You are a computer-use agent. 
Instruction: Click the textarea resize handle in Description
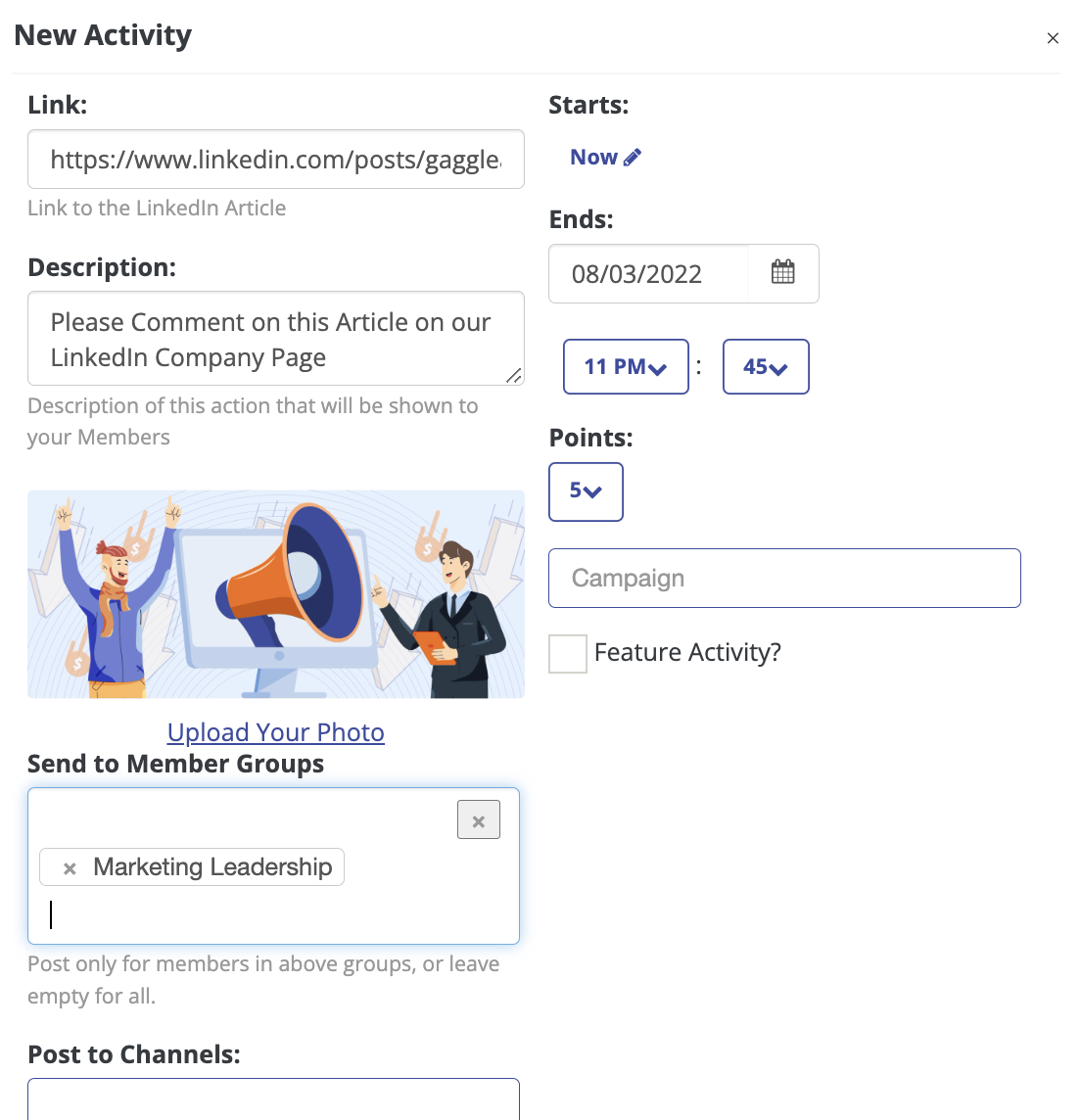514,375
